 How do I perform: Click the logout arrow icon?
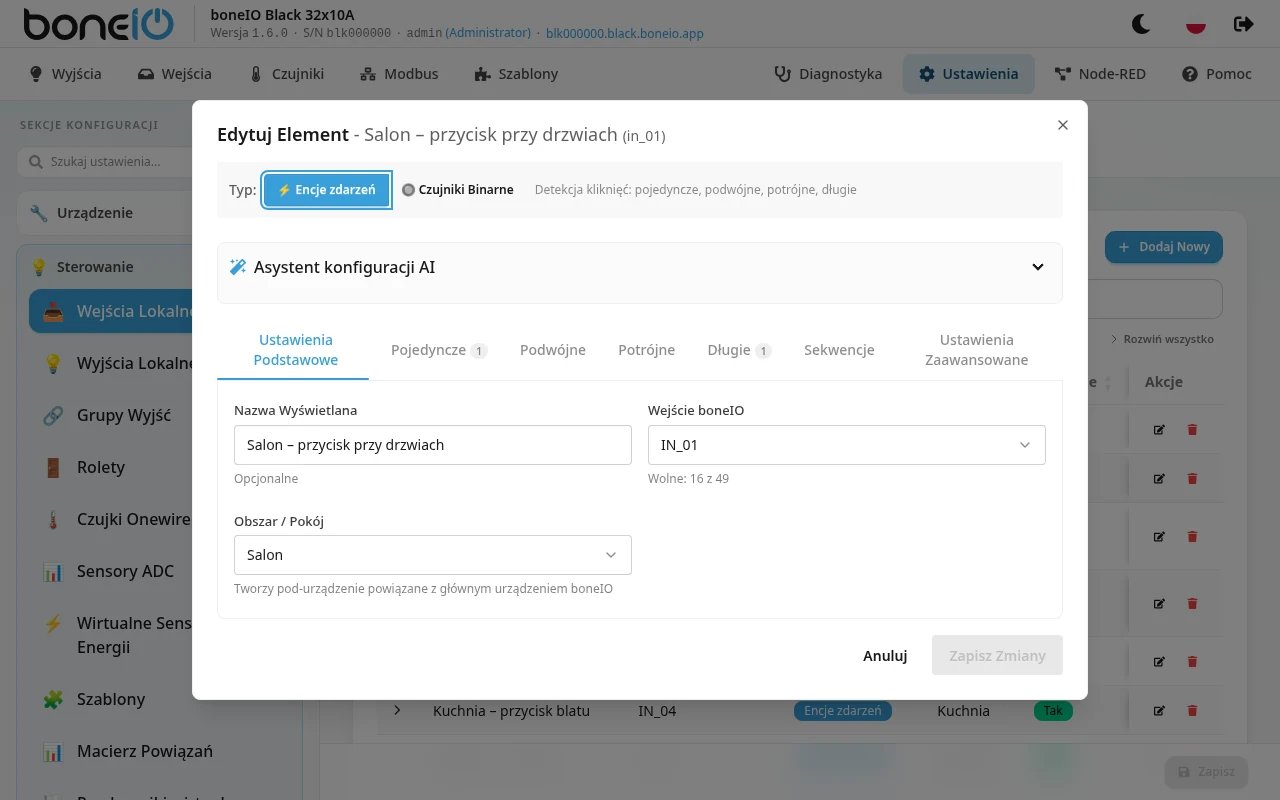[1244, 24]
